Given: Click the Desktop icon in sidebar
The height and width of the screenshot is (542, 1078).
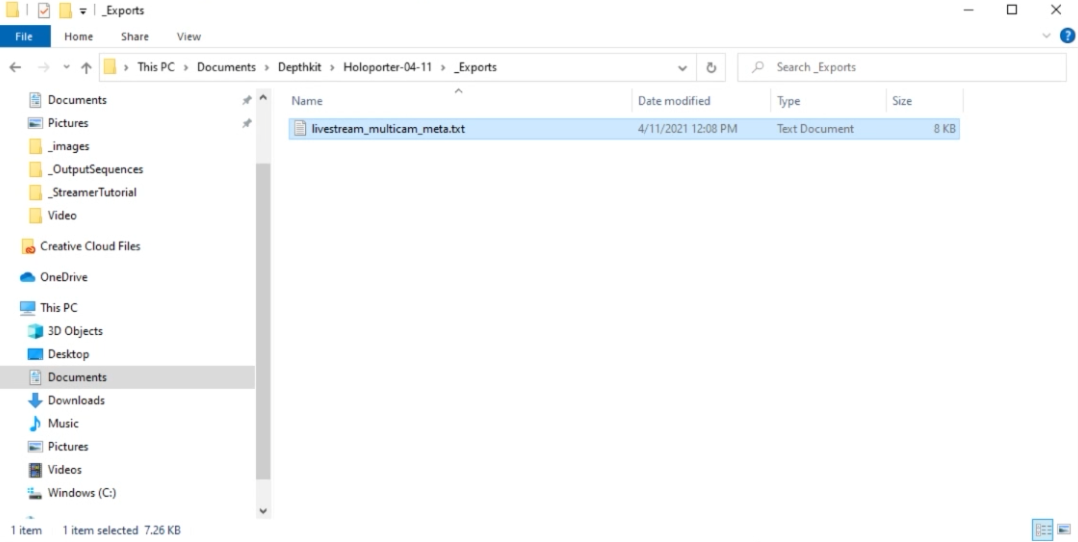Looking at the screenshot, I should pyautogui.click(x=35, y=354).
